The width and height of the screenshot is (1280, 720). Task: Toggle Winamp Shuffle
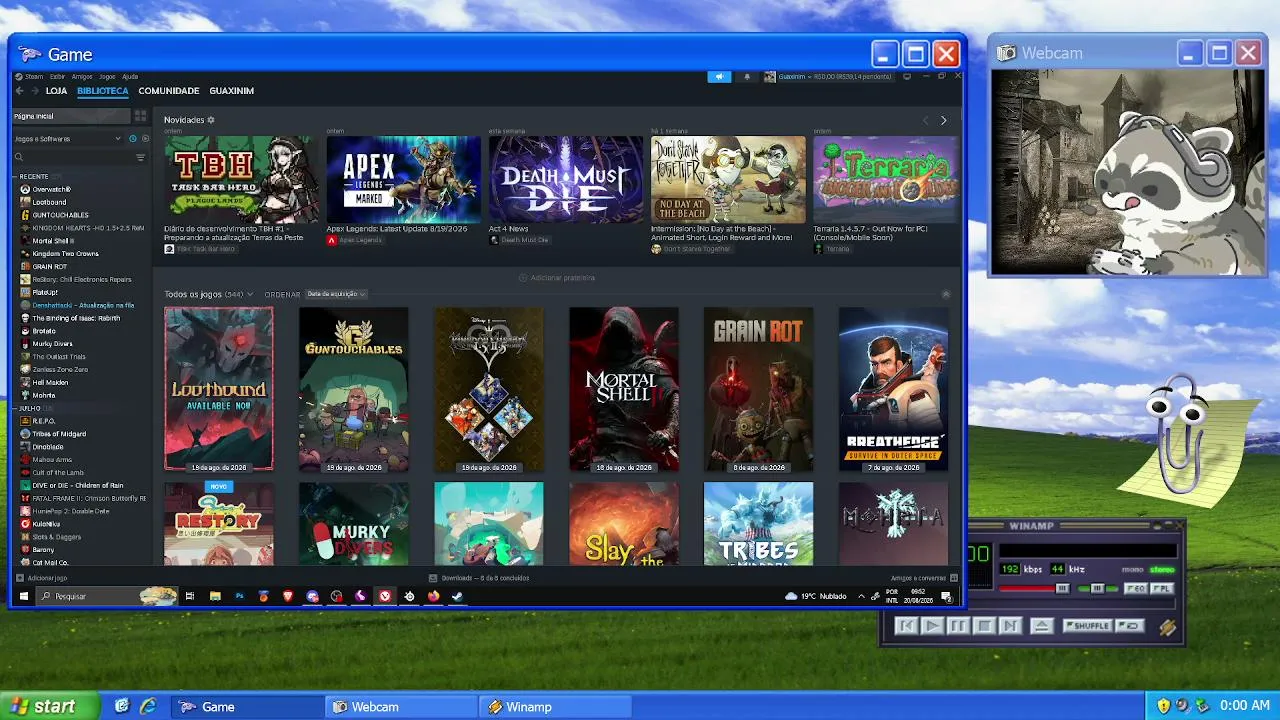click(1088, 626)
